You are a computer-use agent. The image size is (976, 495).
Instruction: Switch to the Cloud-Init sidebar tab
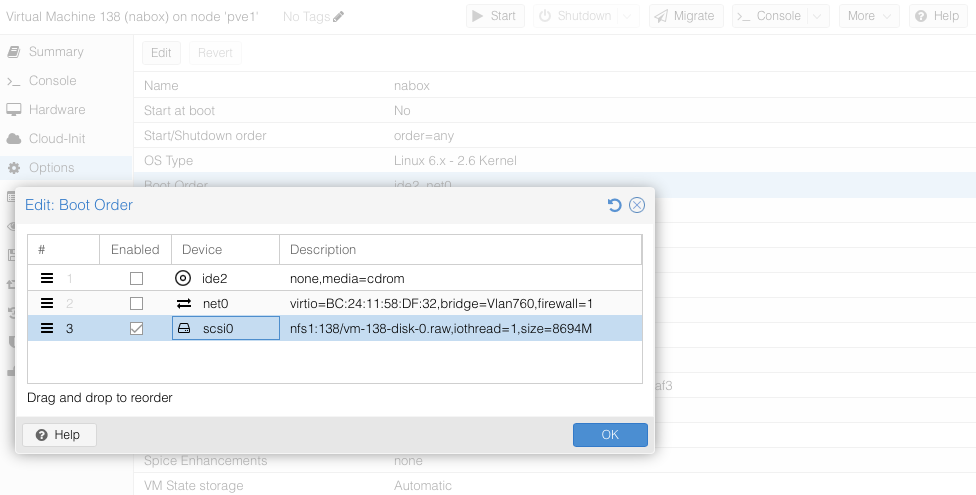(58, 139)
